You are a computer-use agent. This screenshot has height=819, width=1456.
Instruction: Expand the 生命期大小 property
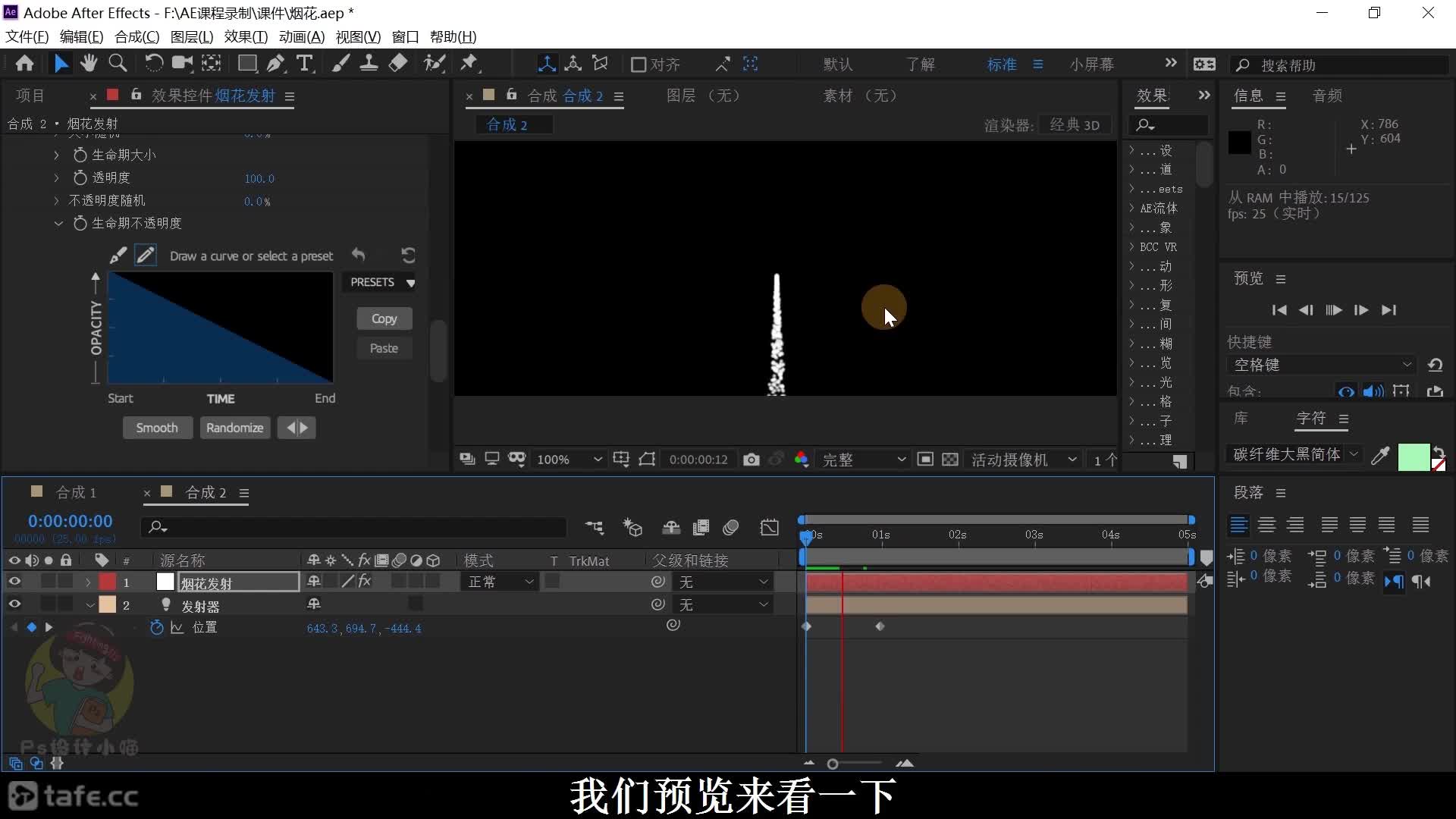coord(57,155)
